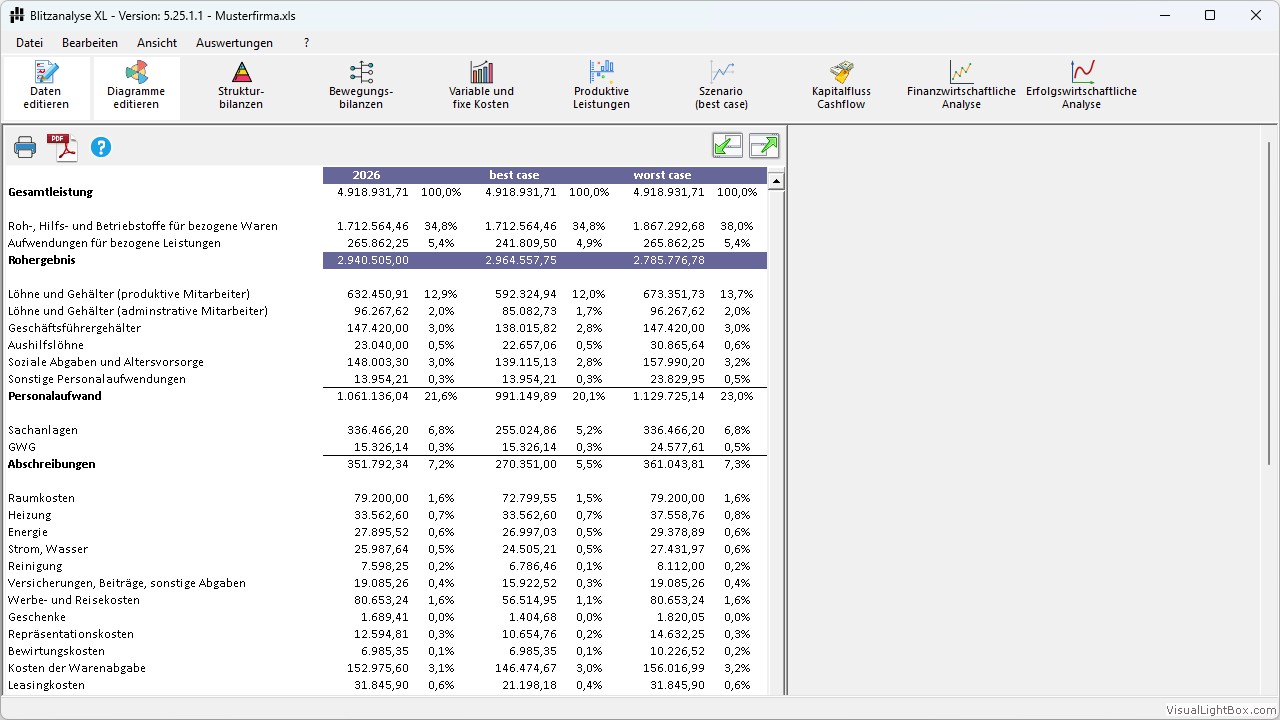1280x720 pixels.
Task: Click the printer icon
Action: [25, 148]
